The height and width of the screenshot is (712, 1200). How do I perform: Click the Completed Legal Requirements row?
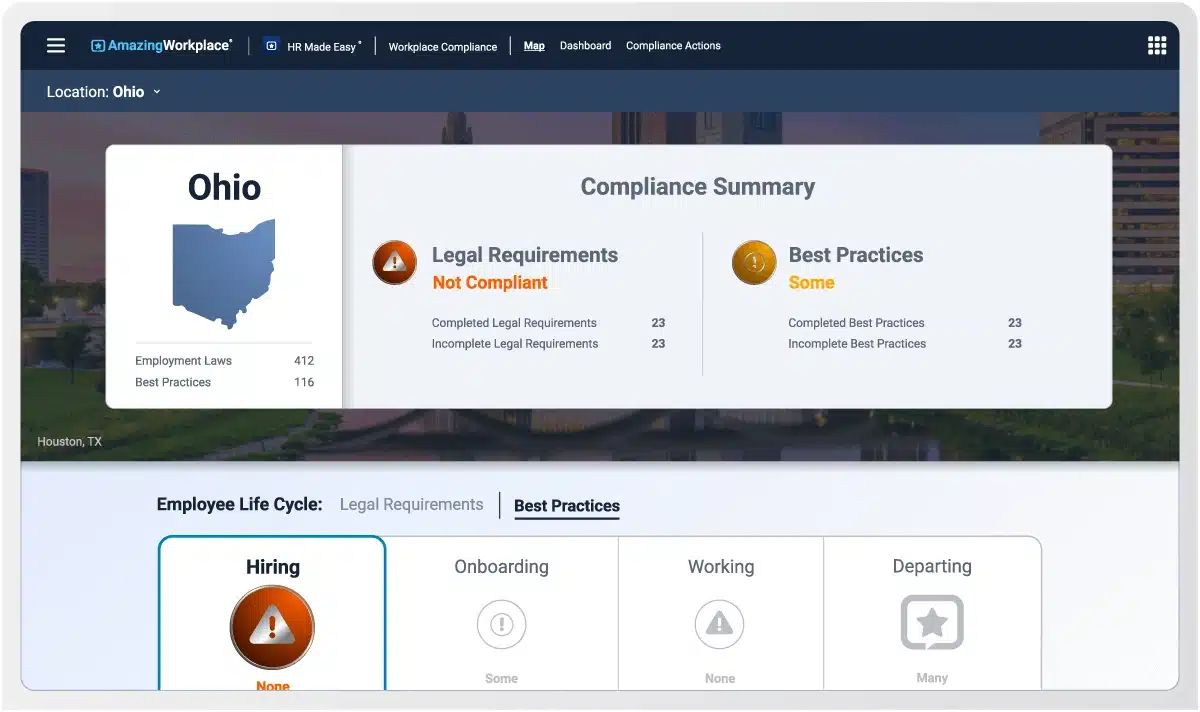[x=548, y=323]
